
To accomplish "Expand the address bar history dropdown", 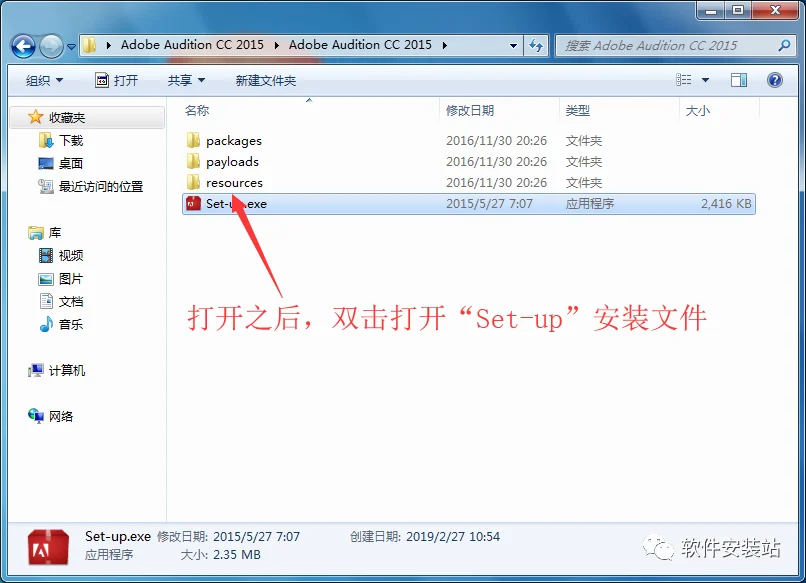I will [513, 46].
